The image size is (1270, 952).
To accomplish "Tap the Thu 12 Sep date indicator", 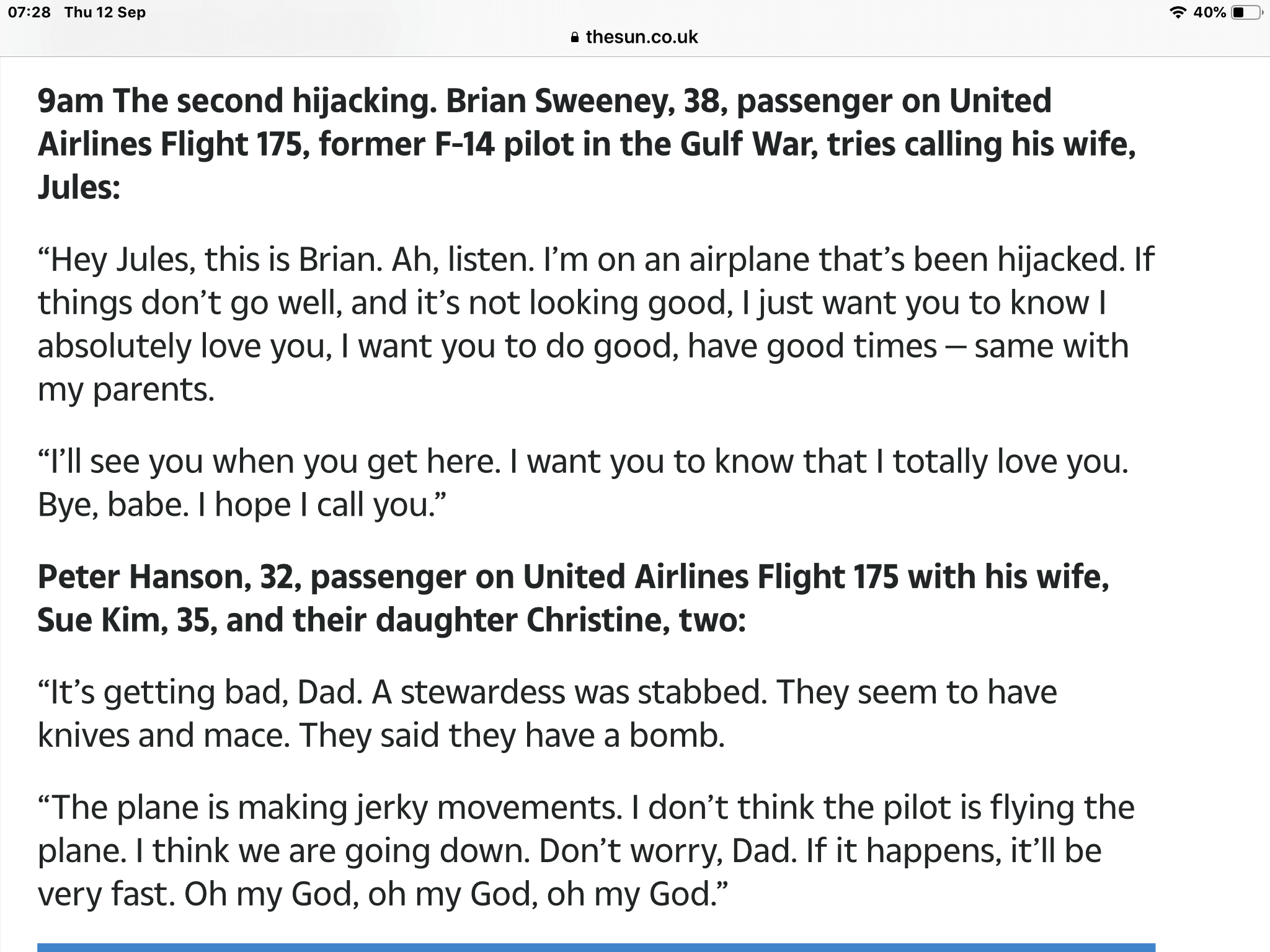I will [105, 12].
